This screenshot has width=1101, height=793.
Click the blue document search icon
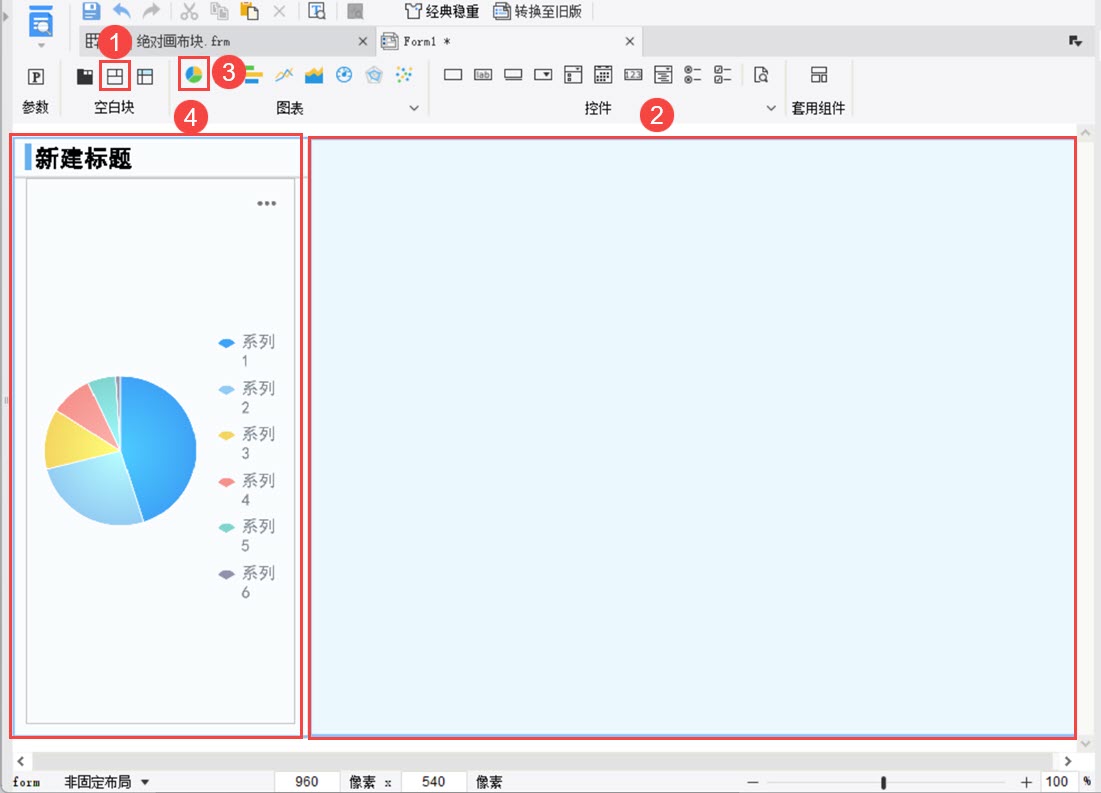[41, 22]
